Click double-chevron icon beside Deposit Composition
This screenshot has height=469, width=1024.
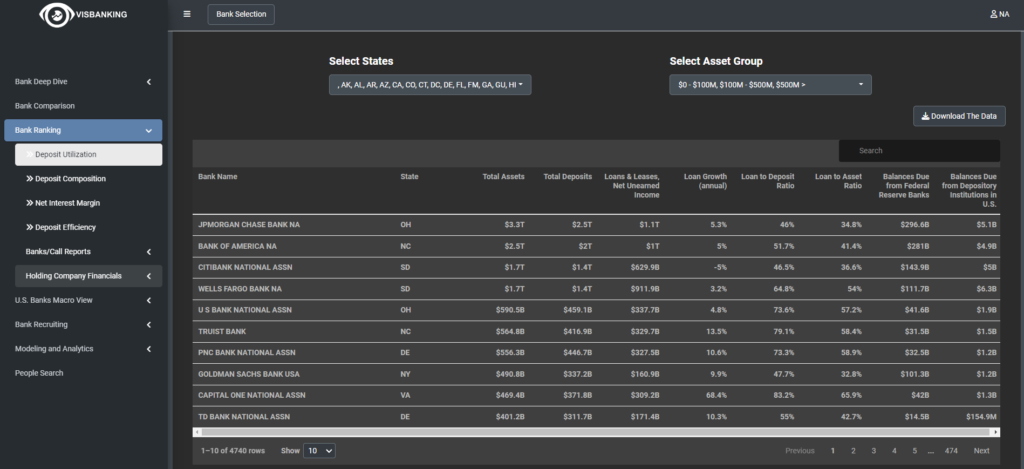click(29, 179)
